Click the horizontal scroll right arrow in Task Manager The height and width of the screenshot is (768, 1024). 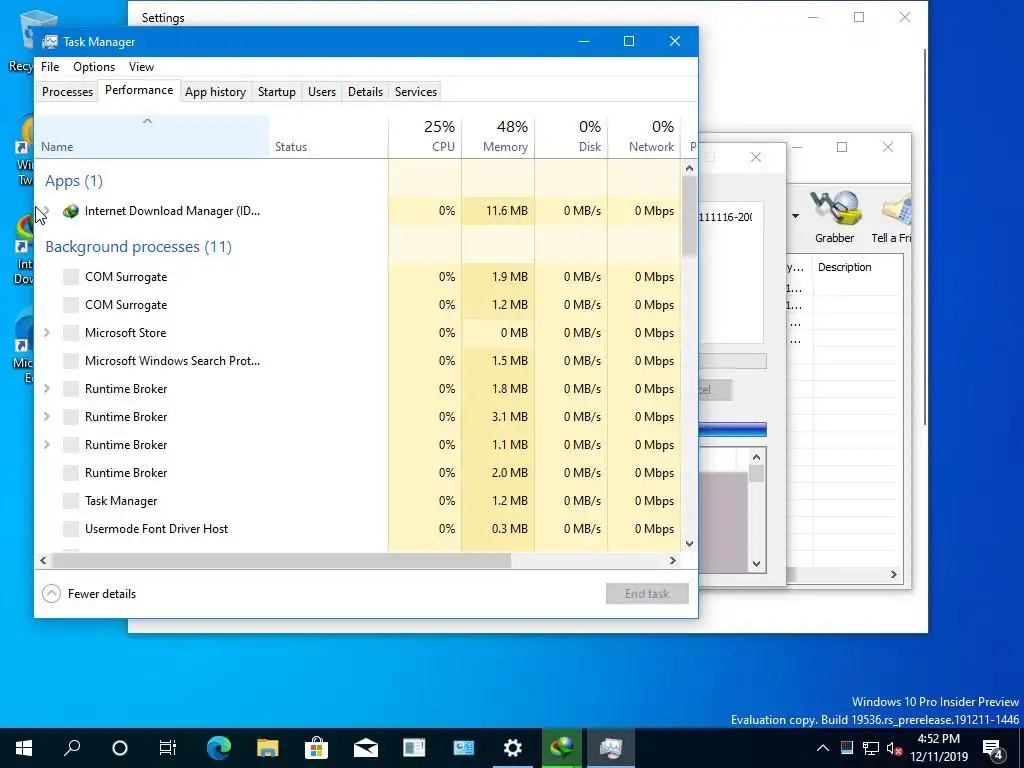click(x=673, y=560)
